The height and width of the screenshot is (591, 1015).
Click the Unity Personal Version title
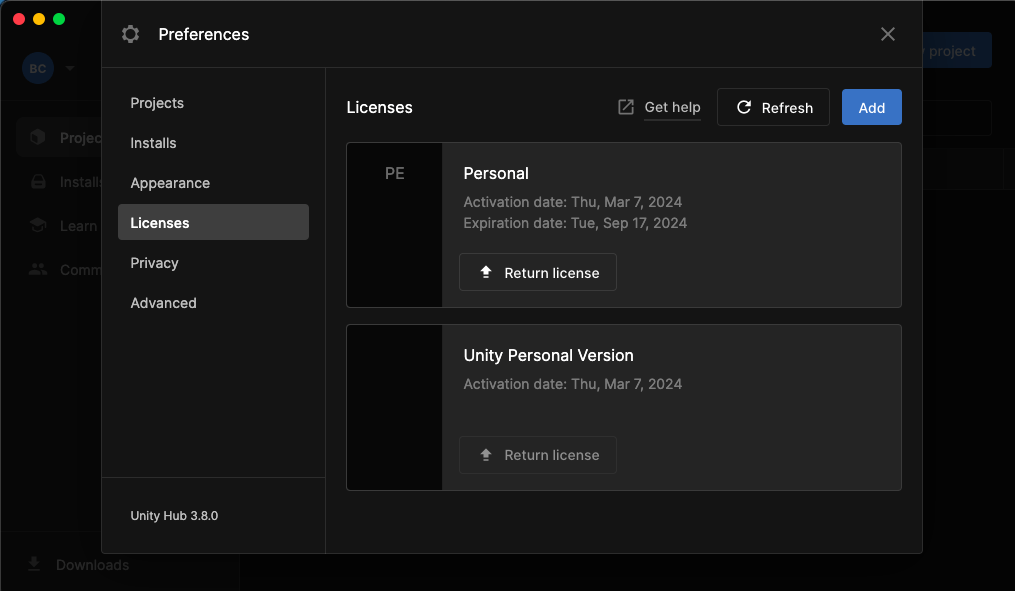point(548,355)
